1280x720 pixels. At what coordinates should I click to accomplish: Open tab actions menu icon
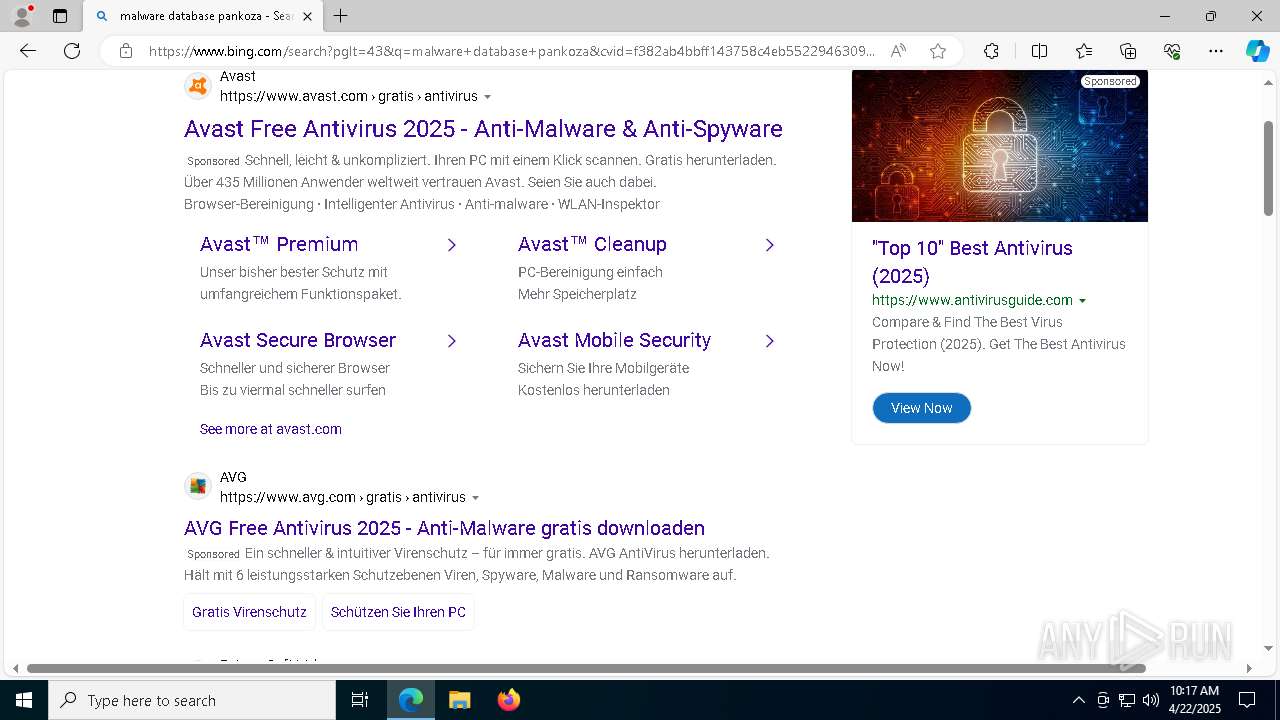tap(60, 16)
